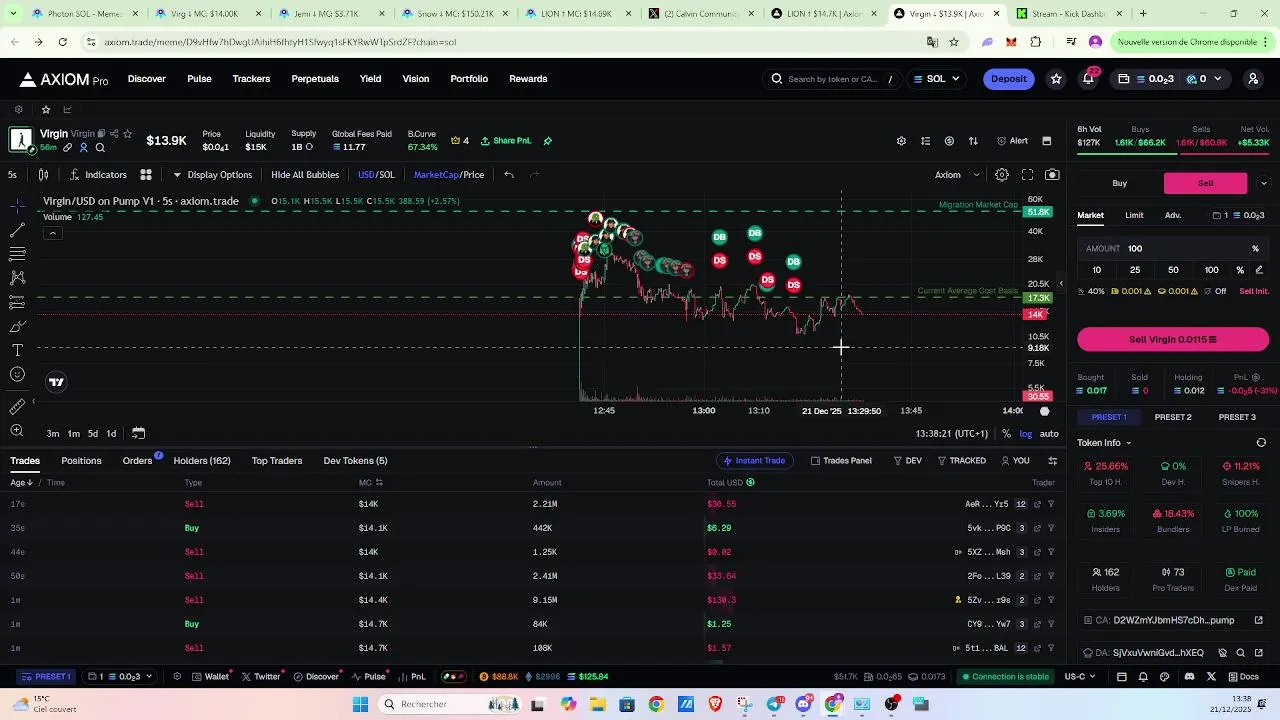
Task: Toggle auto scale on chart
Action: pyautogui.click(x=1049, y=434)
